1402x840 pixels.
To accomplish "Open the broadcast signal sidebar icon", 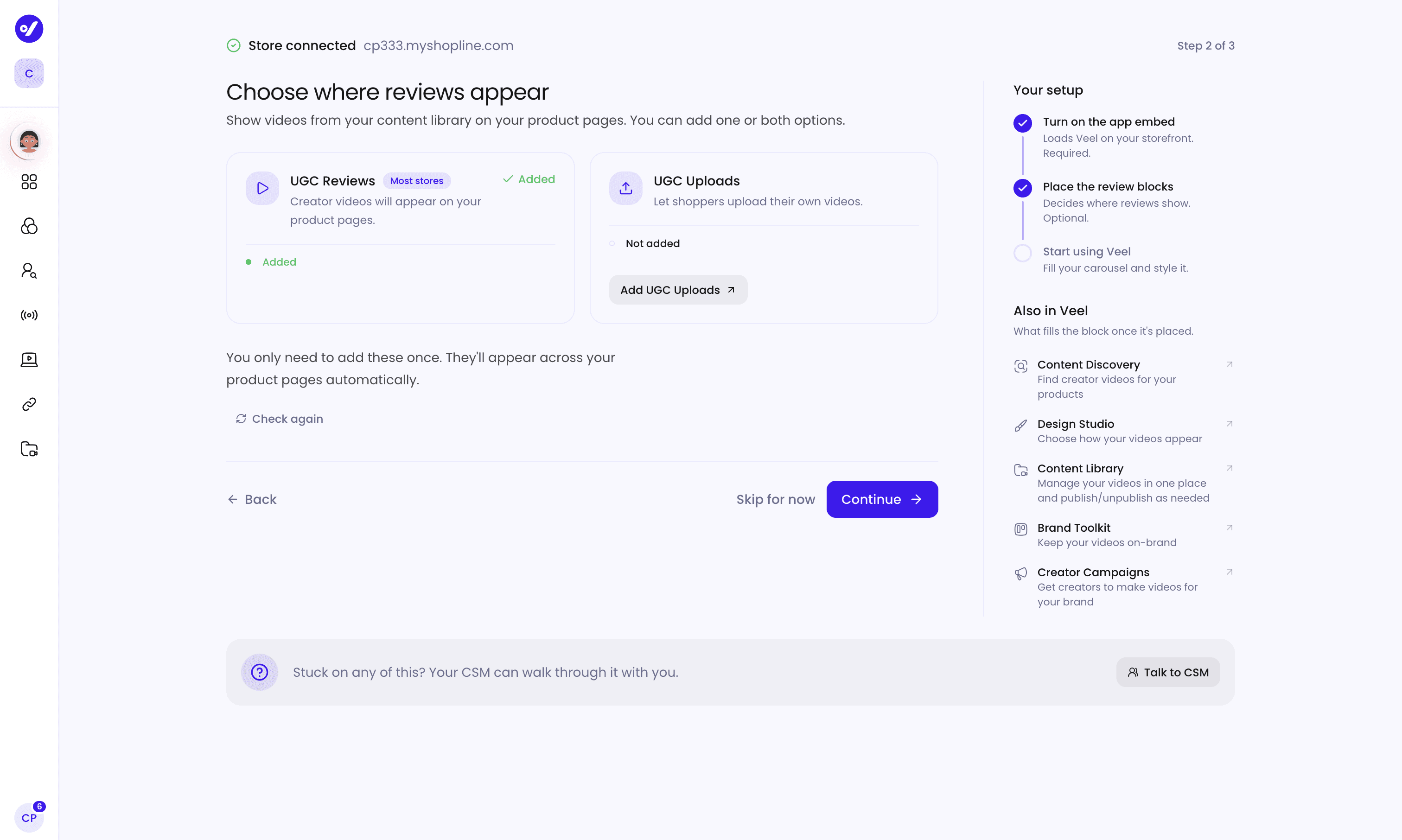I will [x=29, y=315].
